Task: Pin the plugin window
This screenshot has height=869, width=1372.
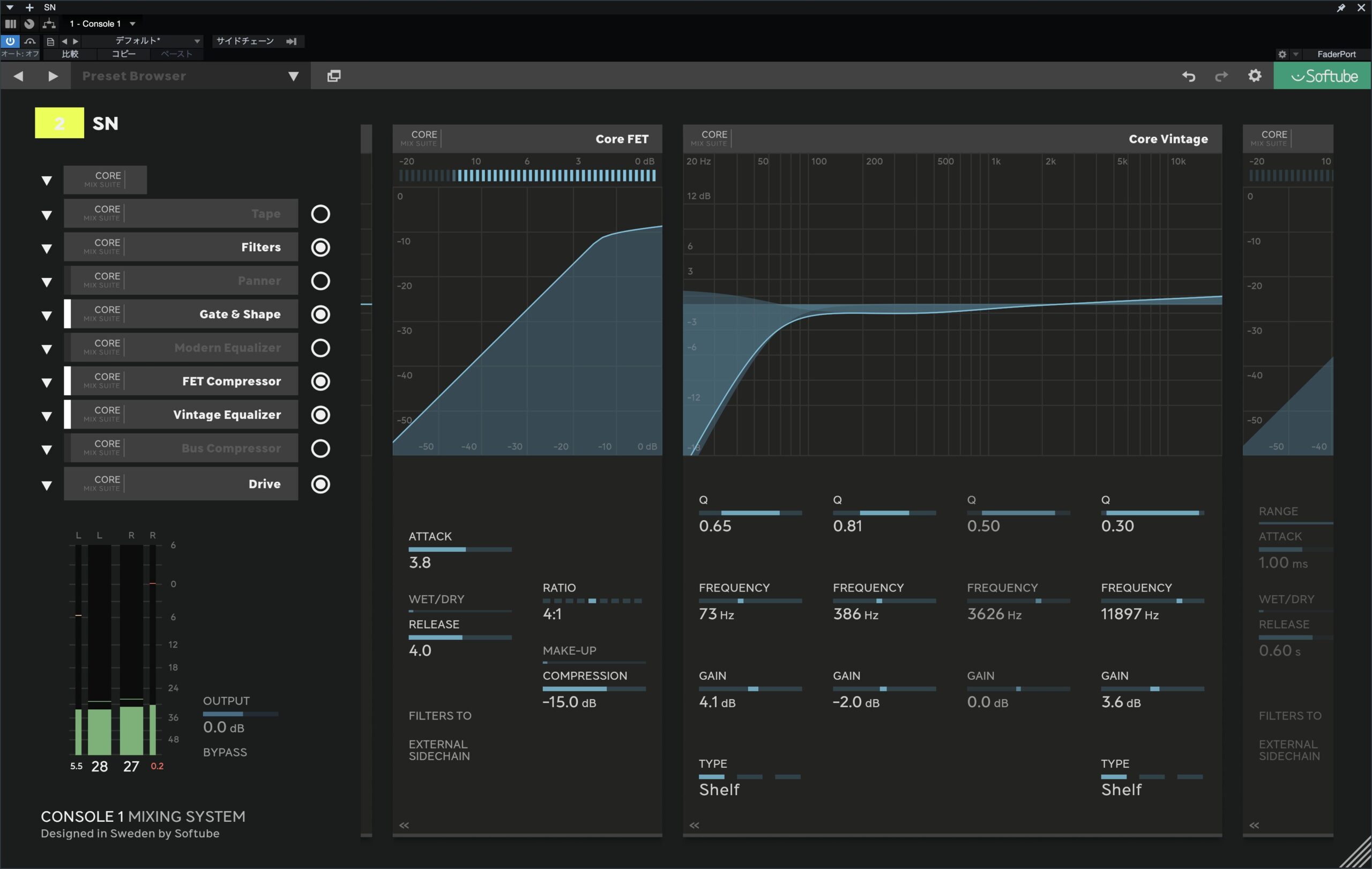Action: (1341, 8)
